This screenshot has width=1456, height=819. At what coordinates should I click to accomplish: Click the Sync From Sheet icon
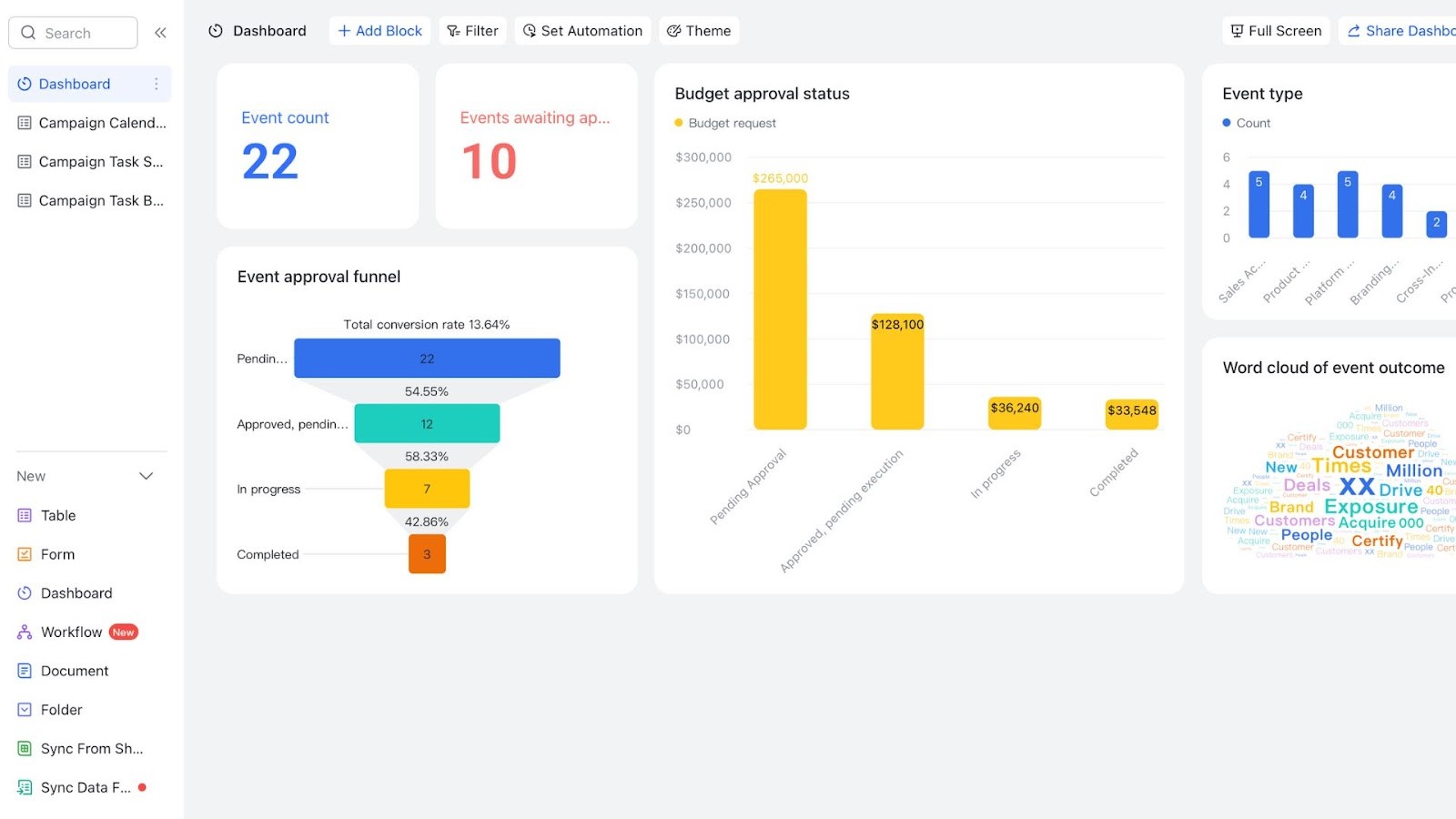pos(23,748)
